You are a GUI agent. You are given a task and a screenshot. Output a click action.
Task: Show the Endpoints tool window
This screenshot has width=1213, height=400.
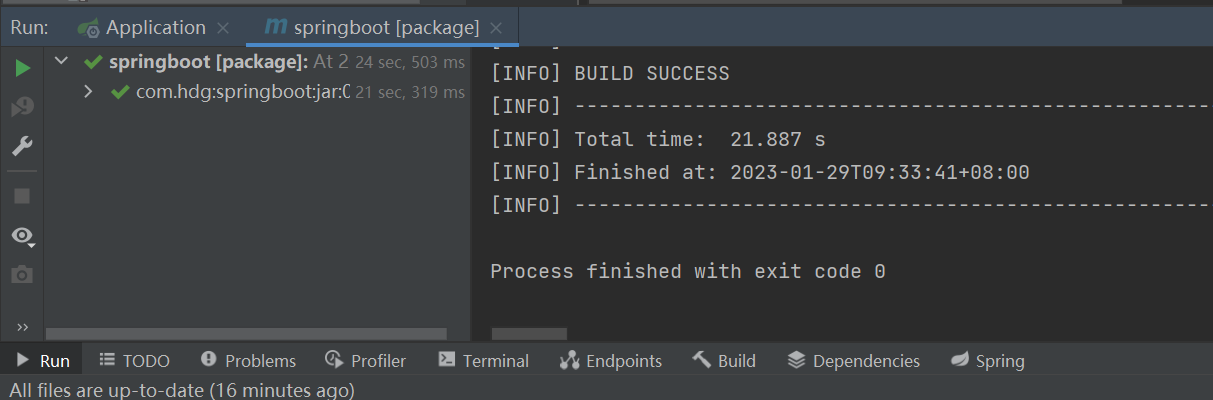click(611, 361)
